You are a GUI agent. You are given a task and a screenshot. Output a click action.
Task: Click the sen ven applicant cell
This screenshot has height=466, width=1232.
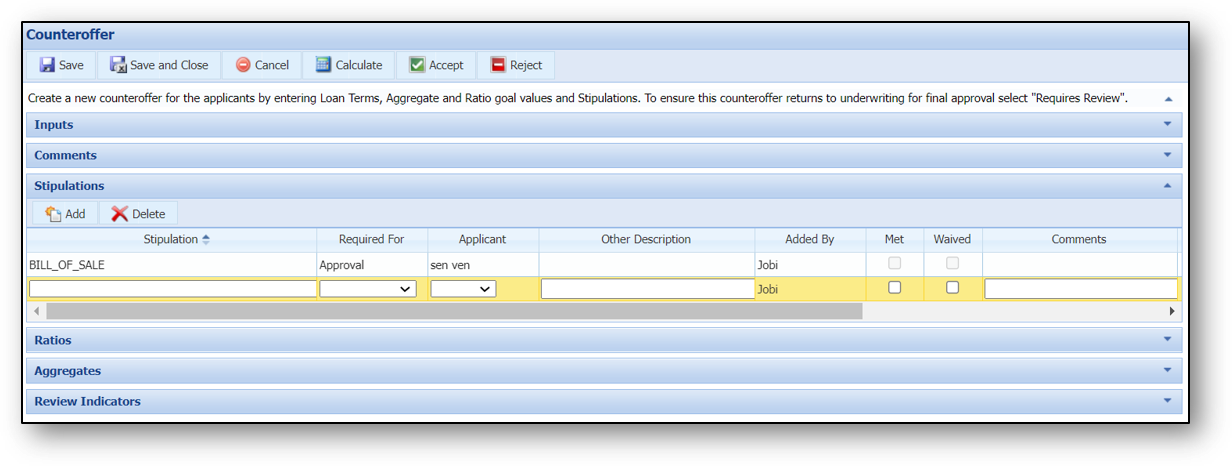click(x=482, y=265)
